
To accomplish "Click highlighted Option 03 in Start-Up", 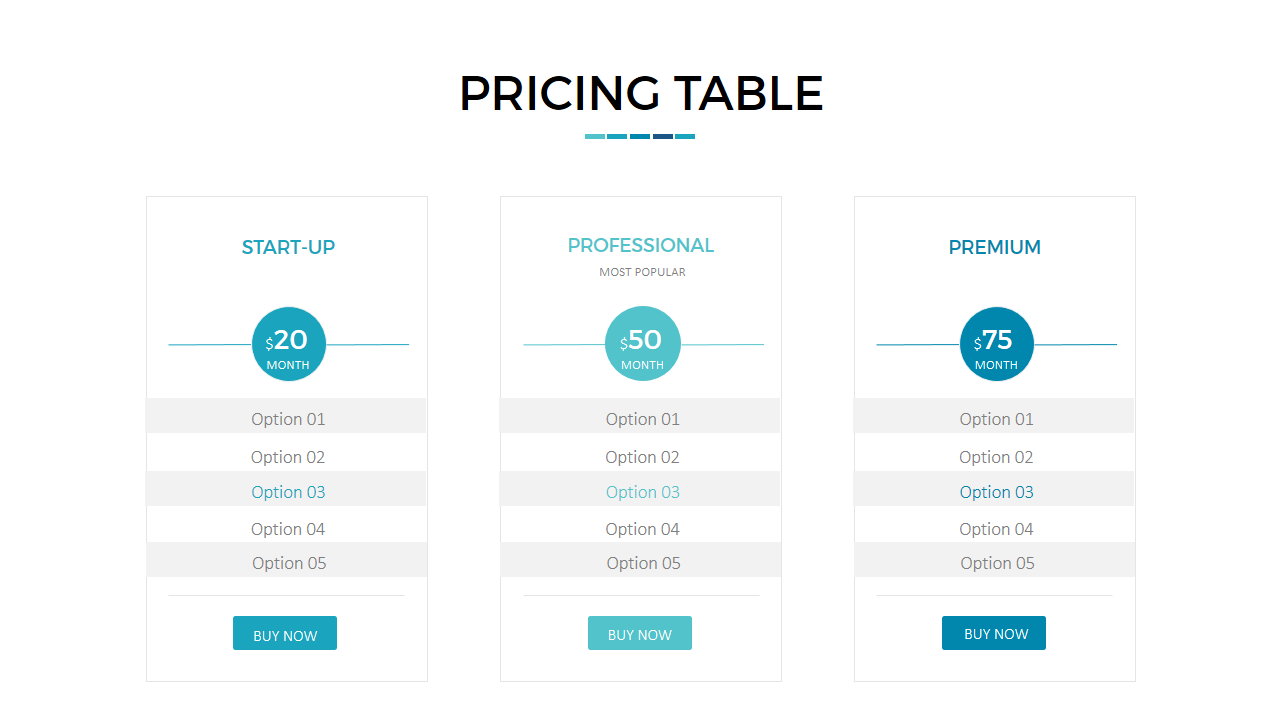I will (288, 492).
